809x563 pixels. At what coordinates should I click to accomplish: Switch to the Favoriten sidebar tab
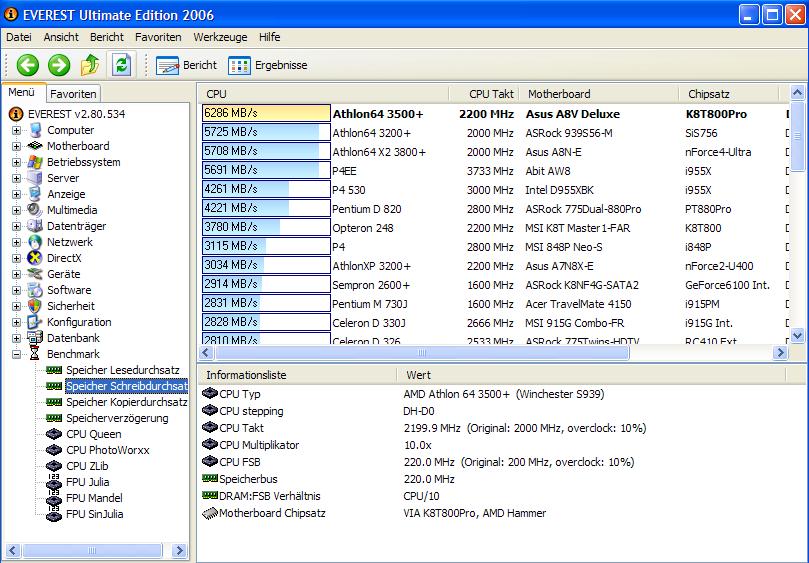pos(73,94)
